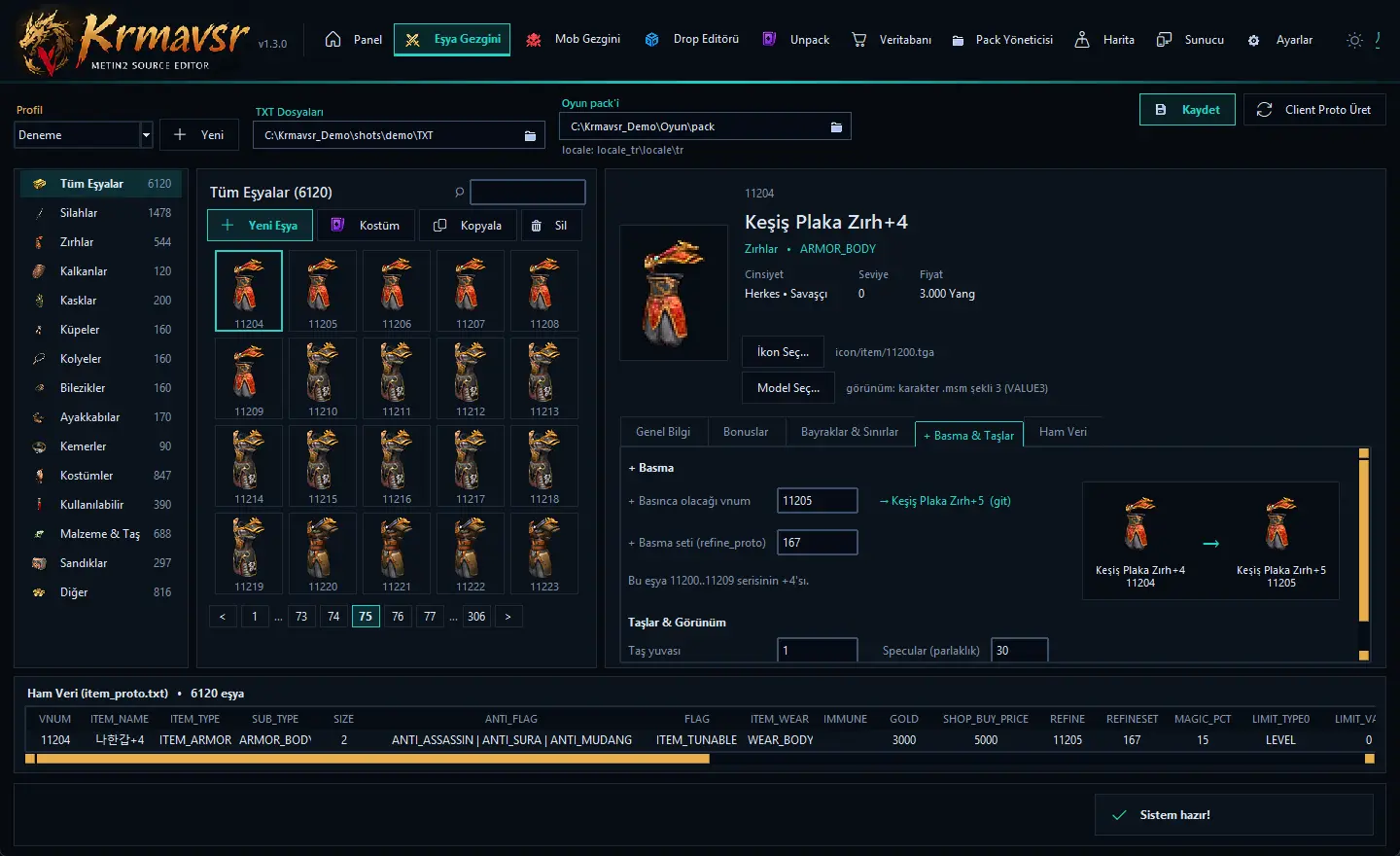1400x856 pixels.
Task: Switch to Bonuslar tab
Action: pos(746,432)
